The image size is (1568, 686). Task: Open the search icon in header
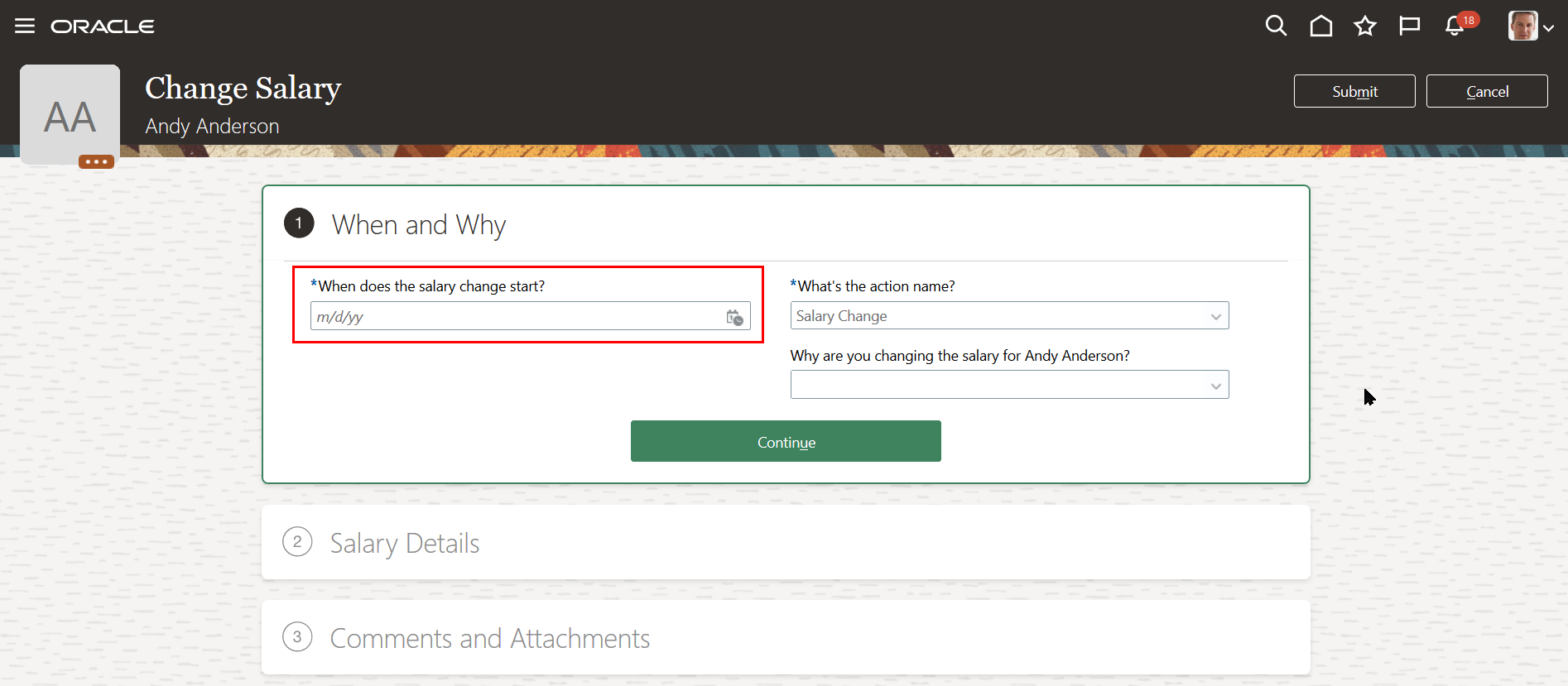point(1276,26)
